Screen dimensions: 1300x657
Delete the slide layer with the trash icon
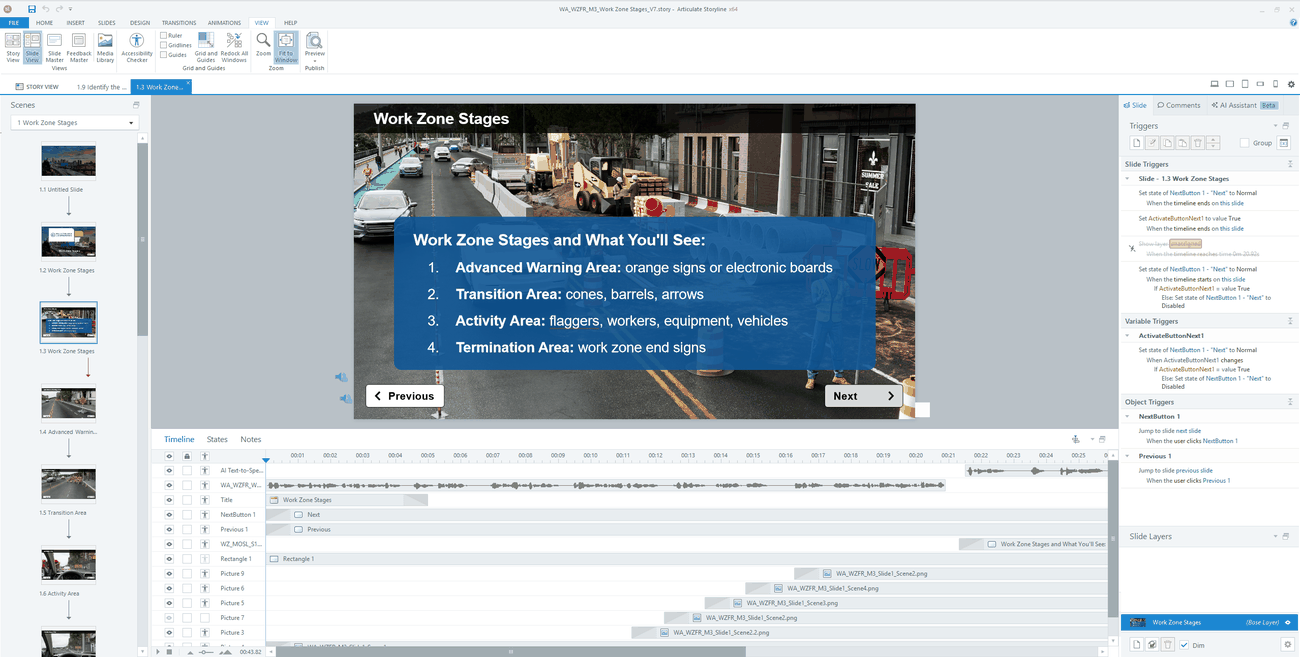tap(1167, 645)
